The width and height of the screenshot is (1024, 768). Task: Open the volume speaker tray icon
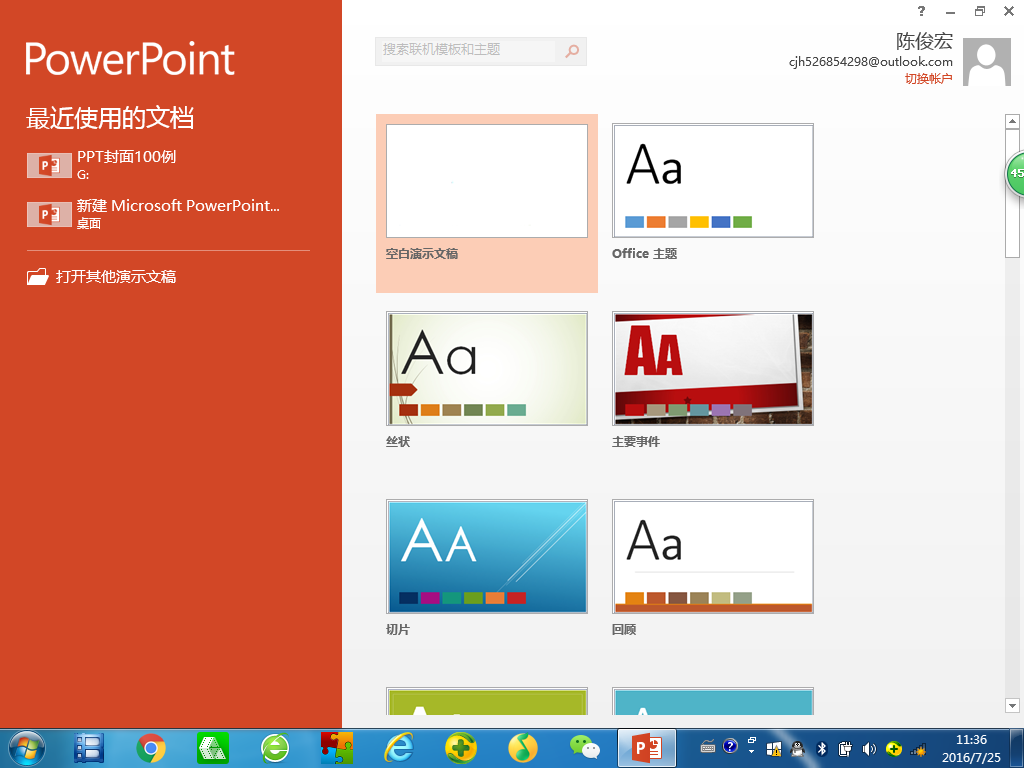pyautogui.click(x=869, y=749)
